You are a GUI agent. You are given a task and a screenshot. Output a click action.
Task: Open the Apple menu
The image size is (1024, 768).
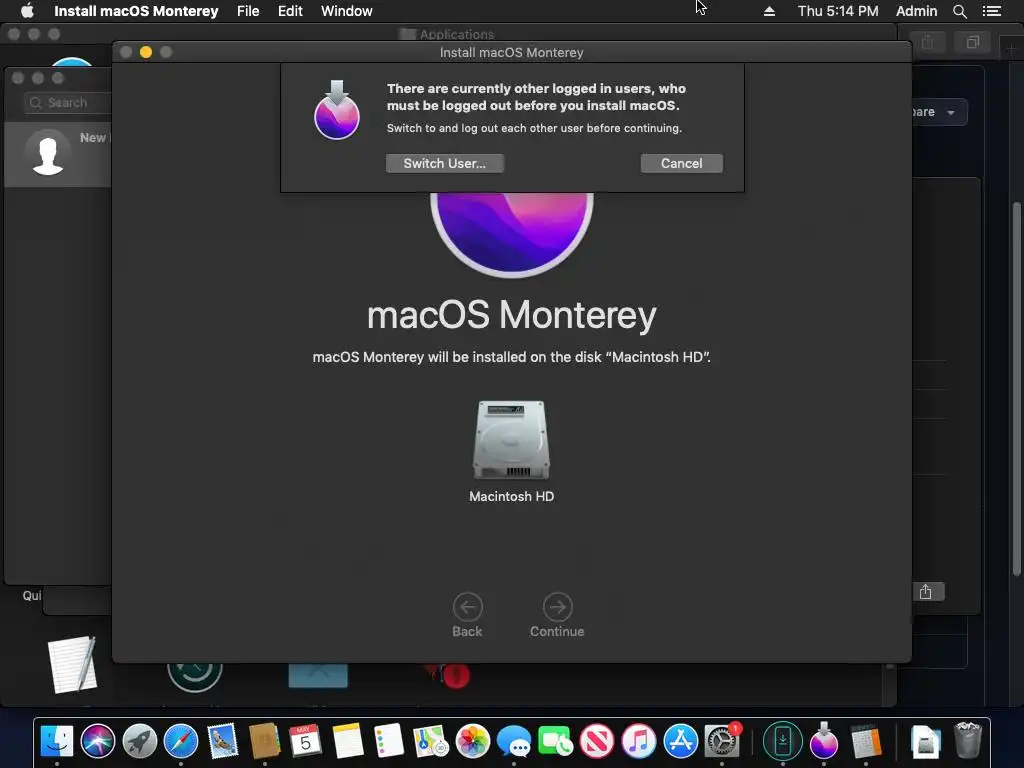click(x=27, y=10)
